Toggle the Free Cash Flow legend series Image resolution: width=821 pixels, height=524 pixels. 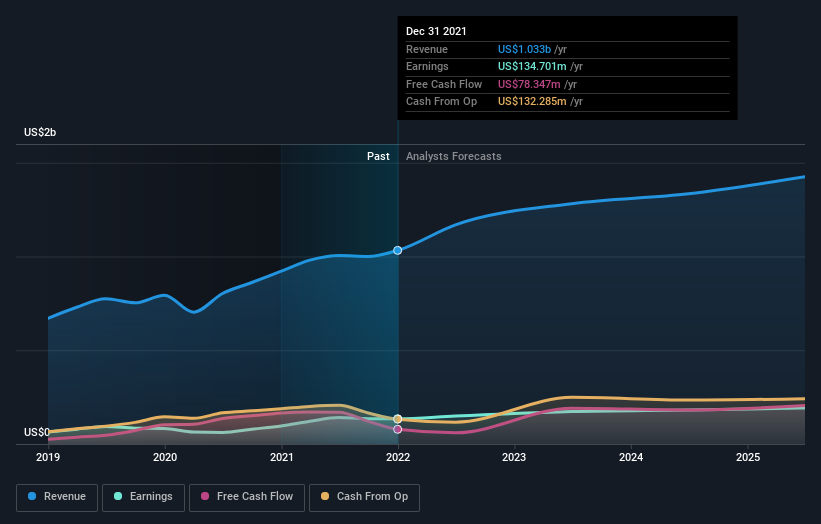click(247, 497)
